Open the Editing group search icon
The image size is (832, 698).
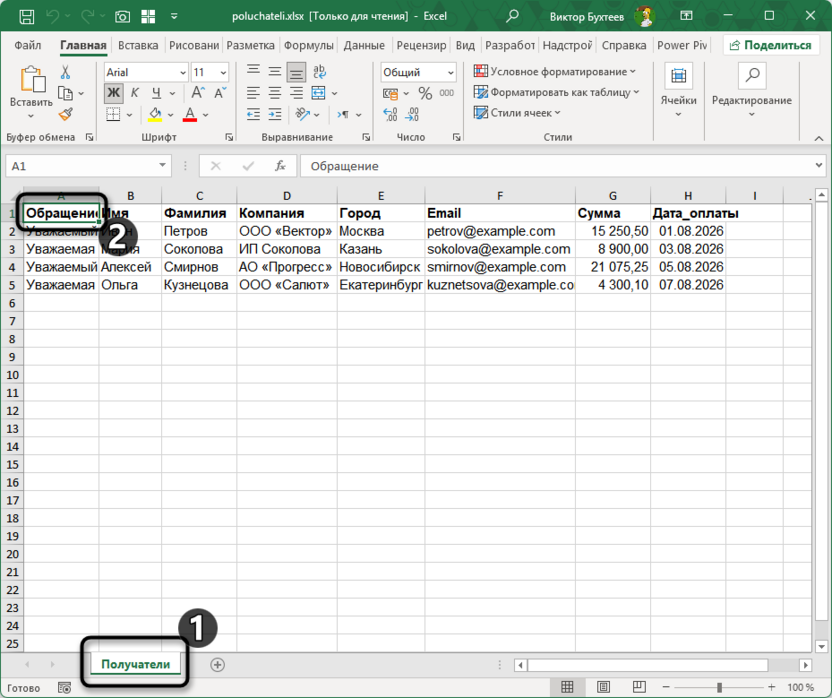tap(752, 76)
